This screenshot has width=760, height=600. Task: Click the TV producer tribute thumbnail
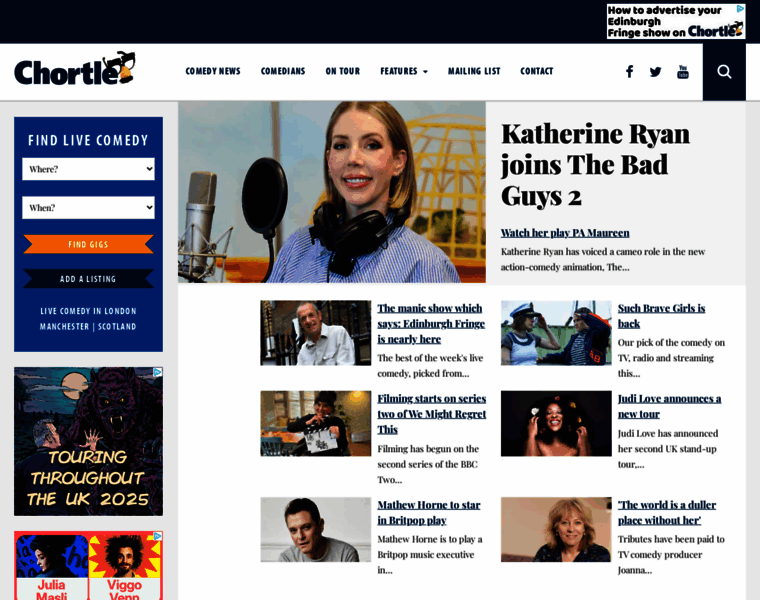point(556,530)
